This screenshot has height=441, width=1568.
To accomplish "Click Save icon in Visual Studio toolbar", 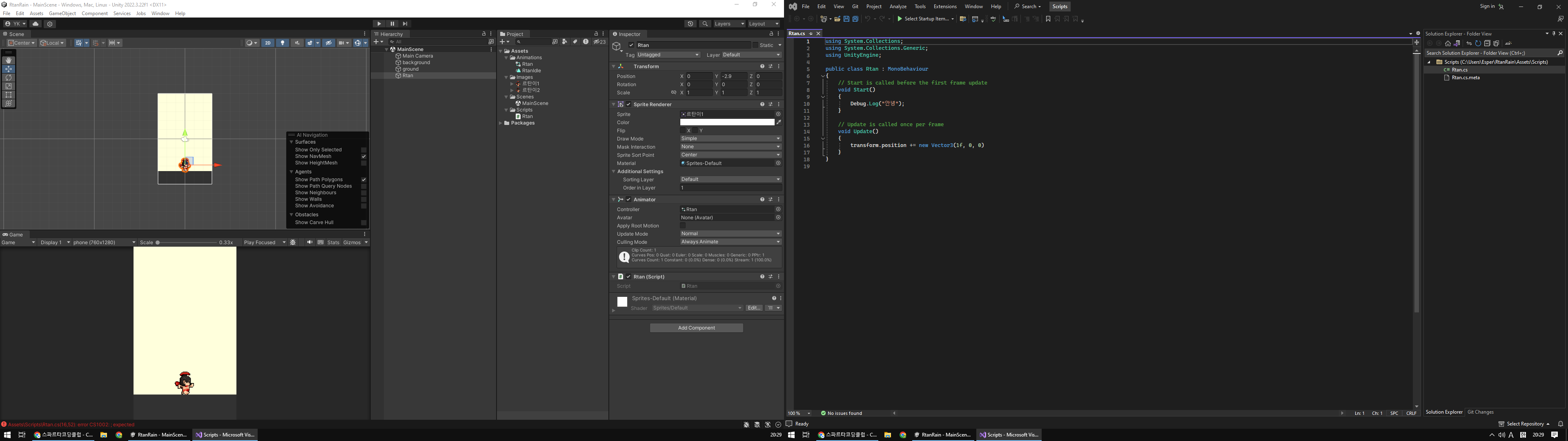I will point(846,19).
